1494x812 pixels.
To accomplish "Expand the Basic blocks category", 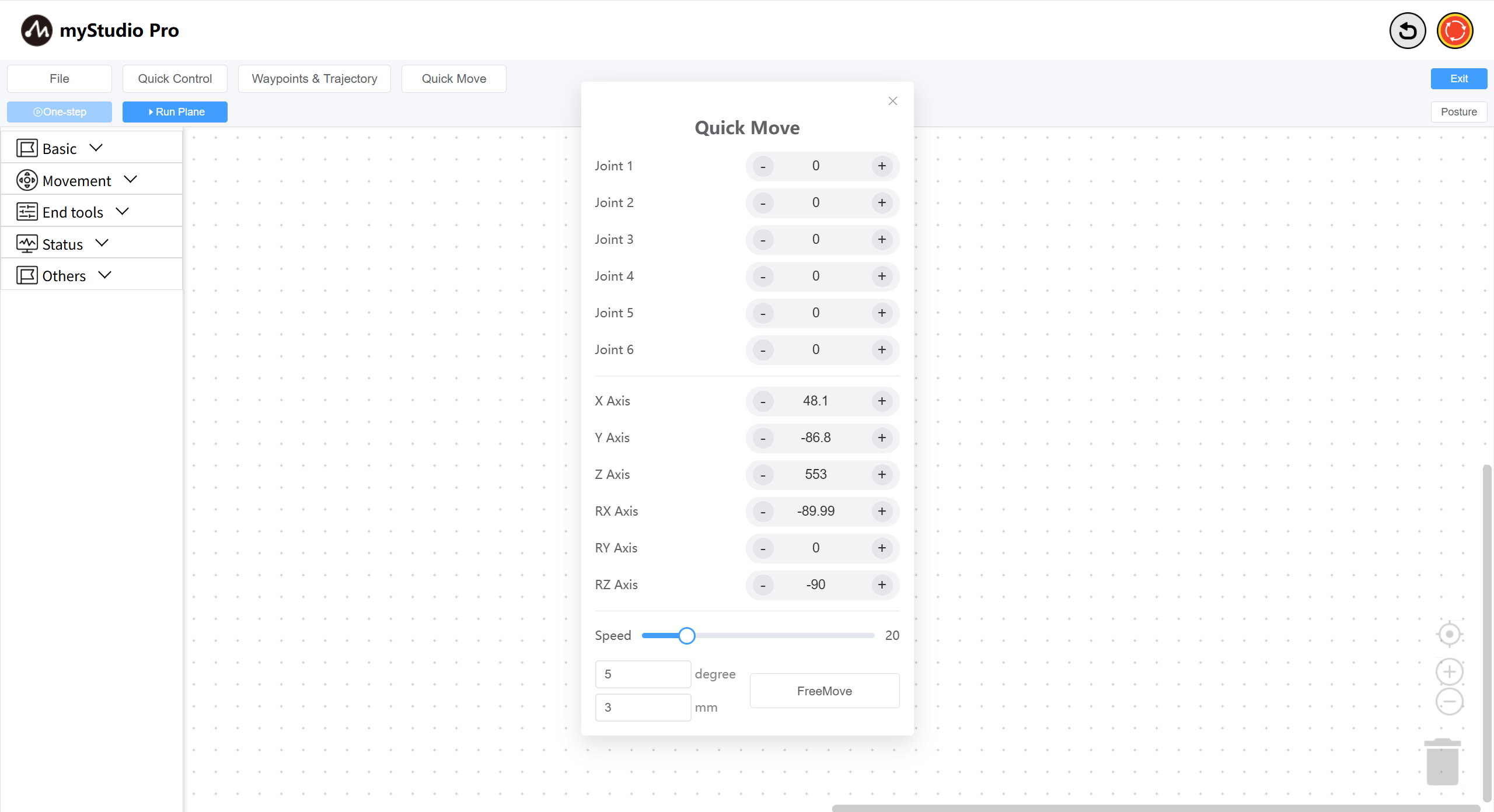I will (x=96, y=148).
